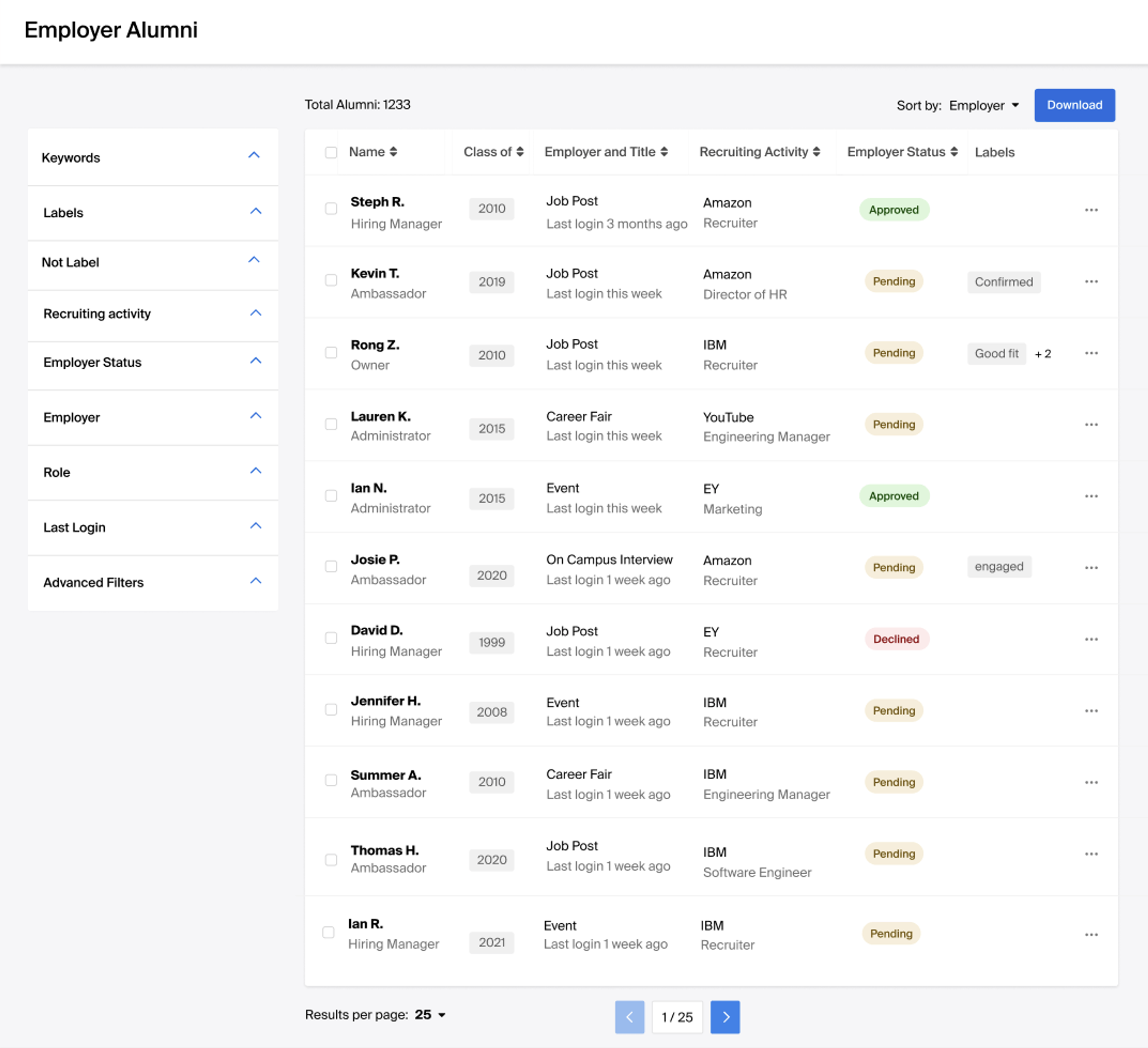Open more options menu for Steph R.

(1091, 210)
